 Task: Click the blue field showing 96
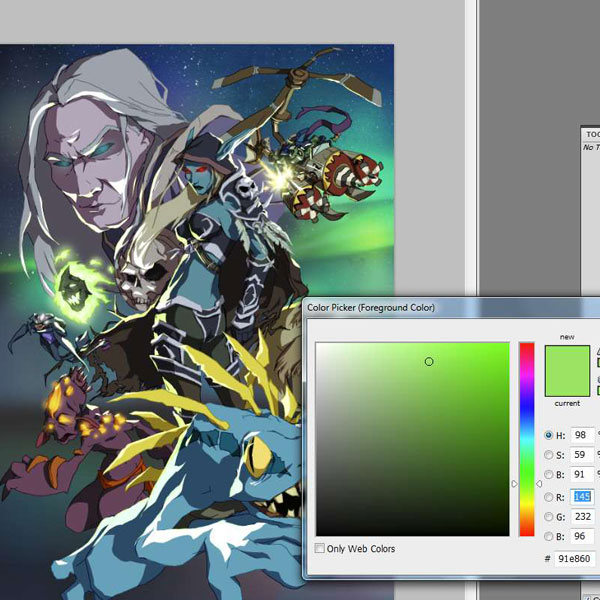click(582, 536)
